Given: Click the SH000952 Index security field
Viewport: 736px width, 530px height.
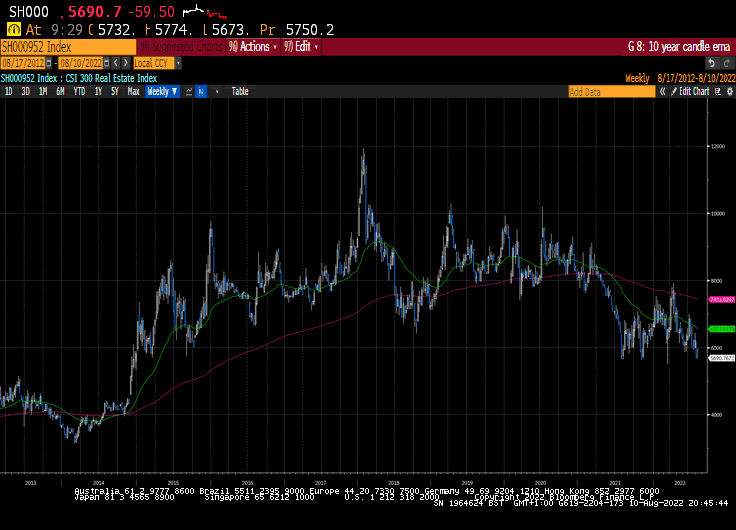Looking at the screenshot, I should pos(68,47).
